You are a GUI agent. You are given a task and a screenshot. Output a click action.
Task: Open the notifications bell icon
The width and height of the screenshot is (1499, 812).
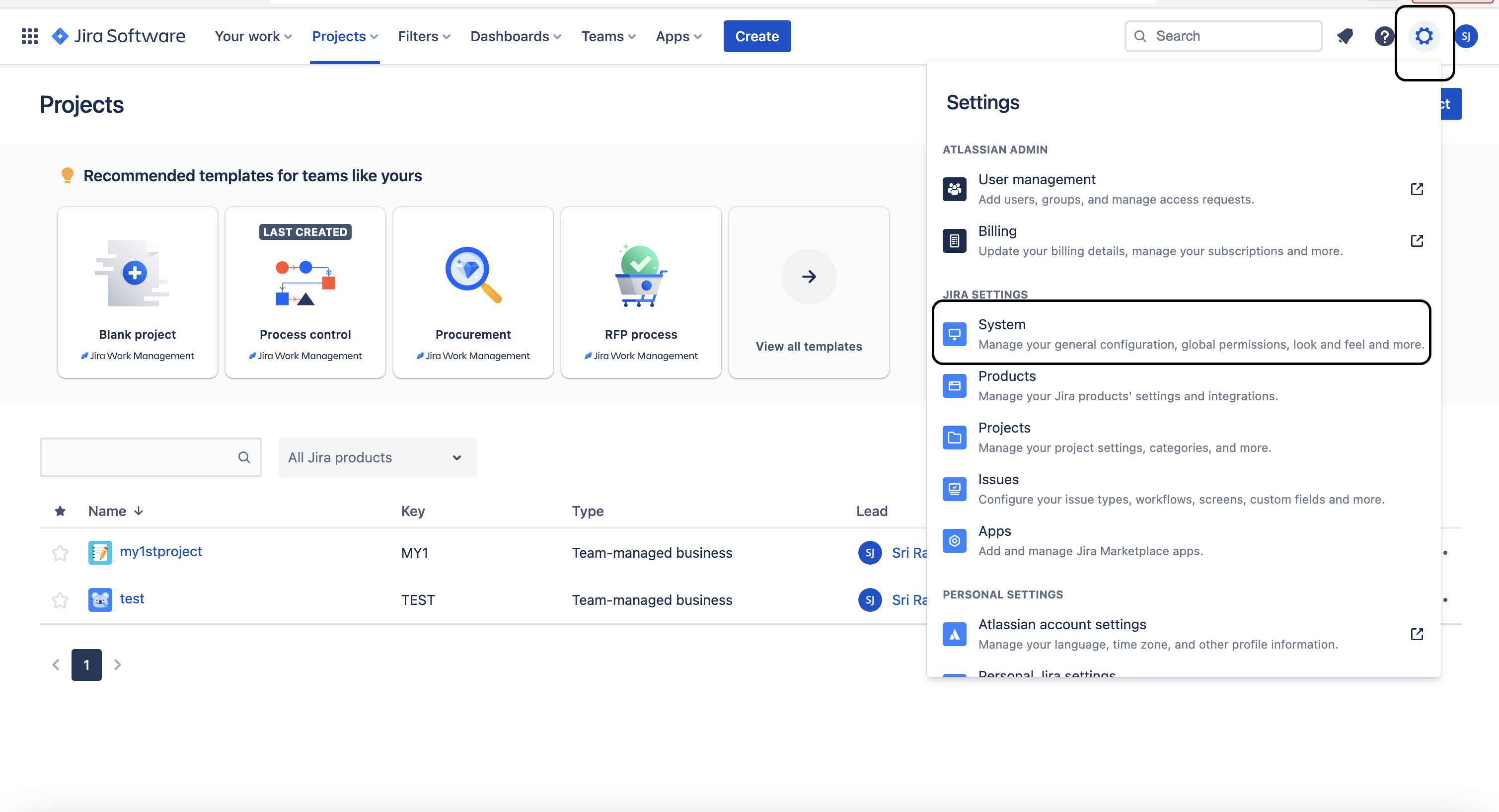click(1345, 36)
